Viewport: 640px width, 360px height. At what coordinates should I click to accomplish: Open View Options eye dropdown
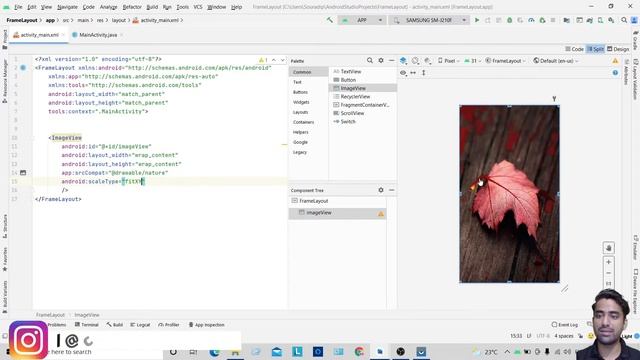[403, 73]
